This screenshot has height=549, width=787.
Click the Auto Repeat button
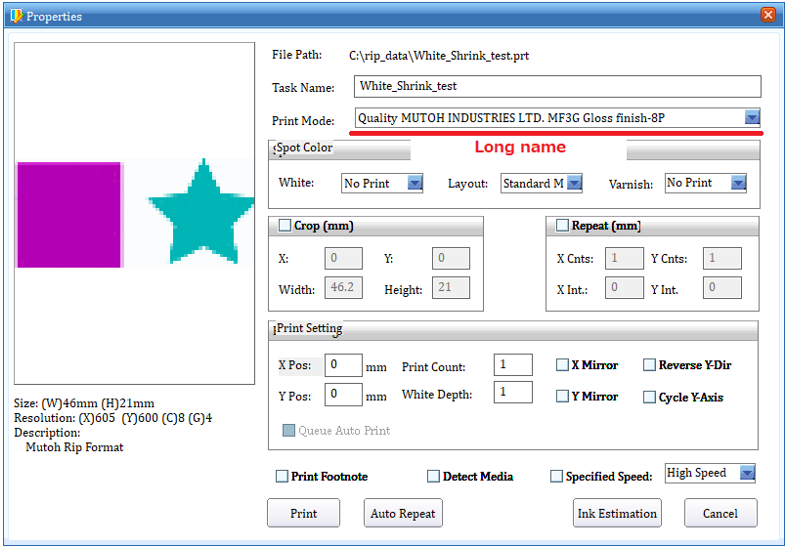[402, 513]
